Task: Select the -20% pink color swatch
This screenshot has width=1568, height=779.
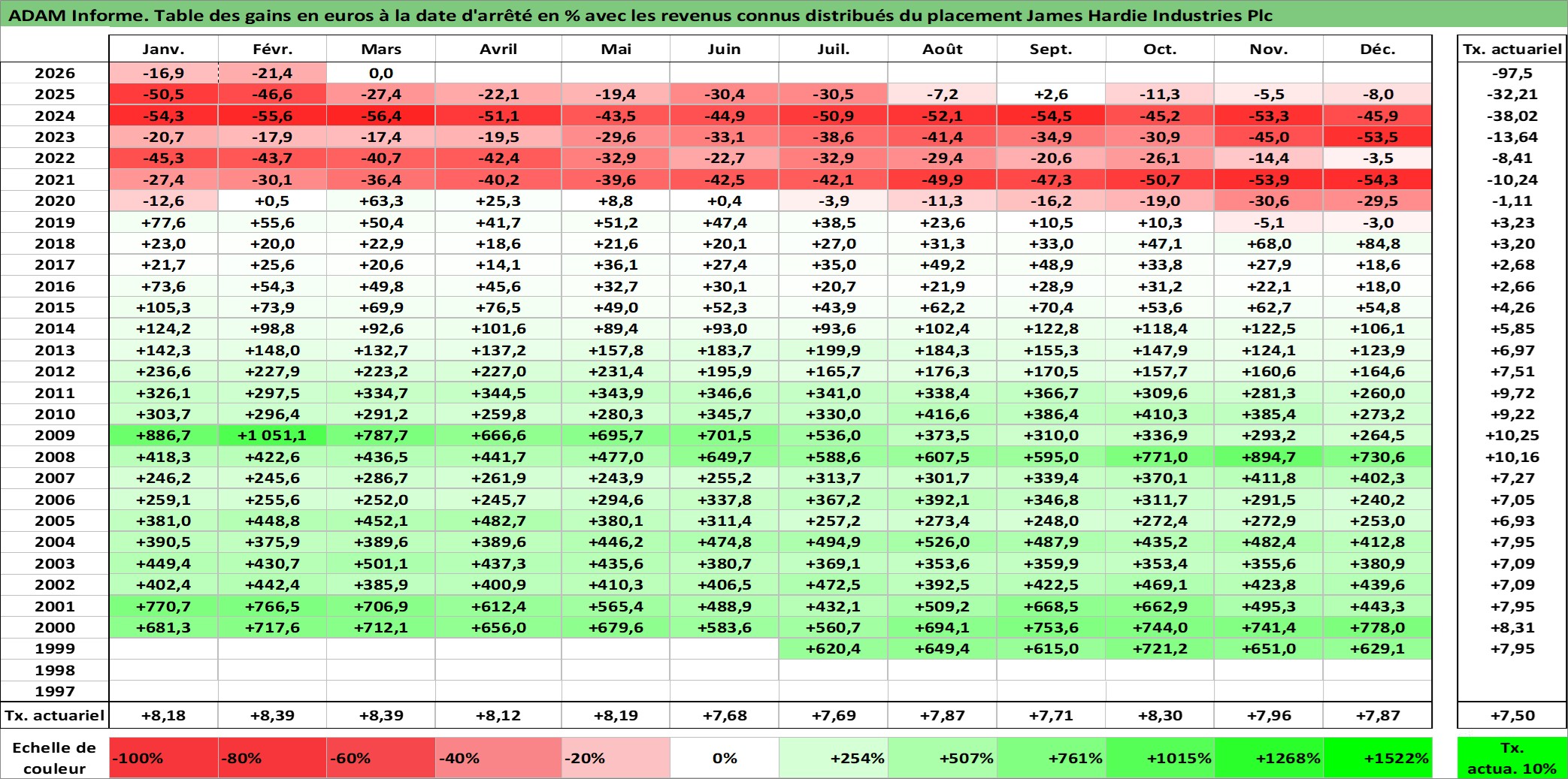Action: (616, 758)
